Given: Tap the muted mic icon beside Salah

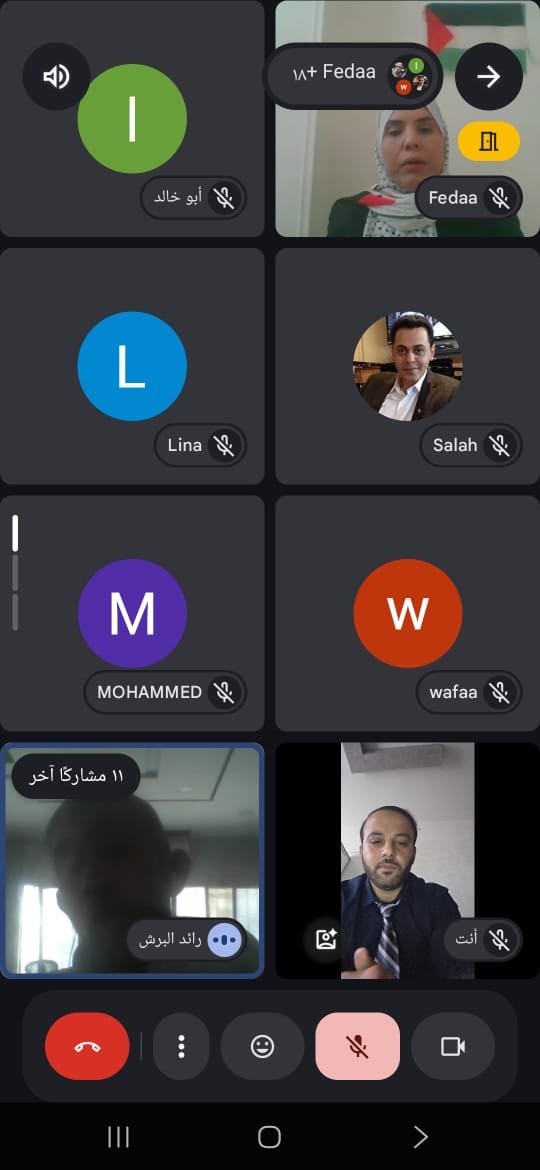Looking at the screenshot, I should [500, 445].
